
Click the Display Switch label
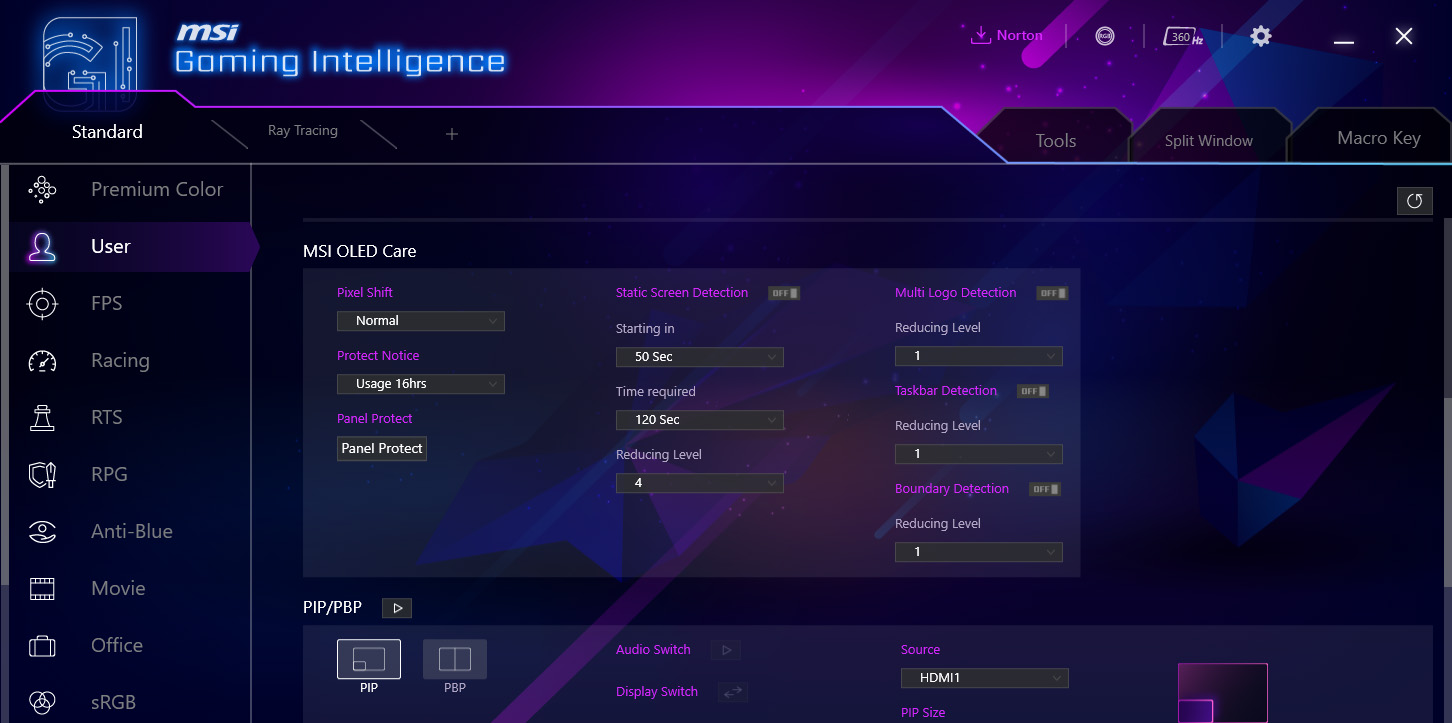(x=657, y=692)
